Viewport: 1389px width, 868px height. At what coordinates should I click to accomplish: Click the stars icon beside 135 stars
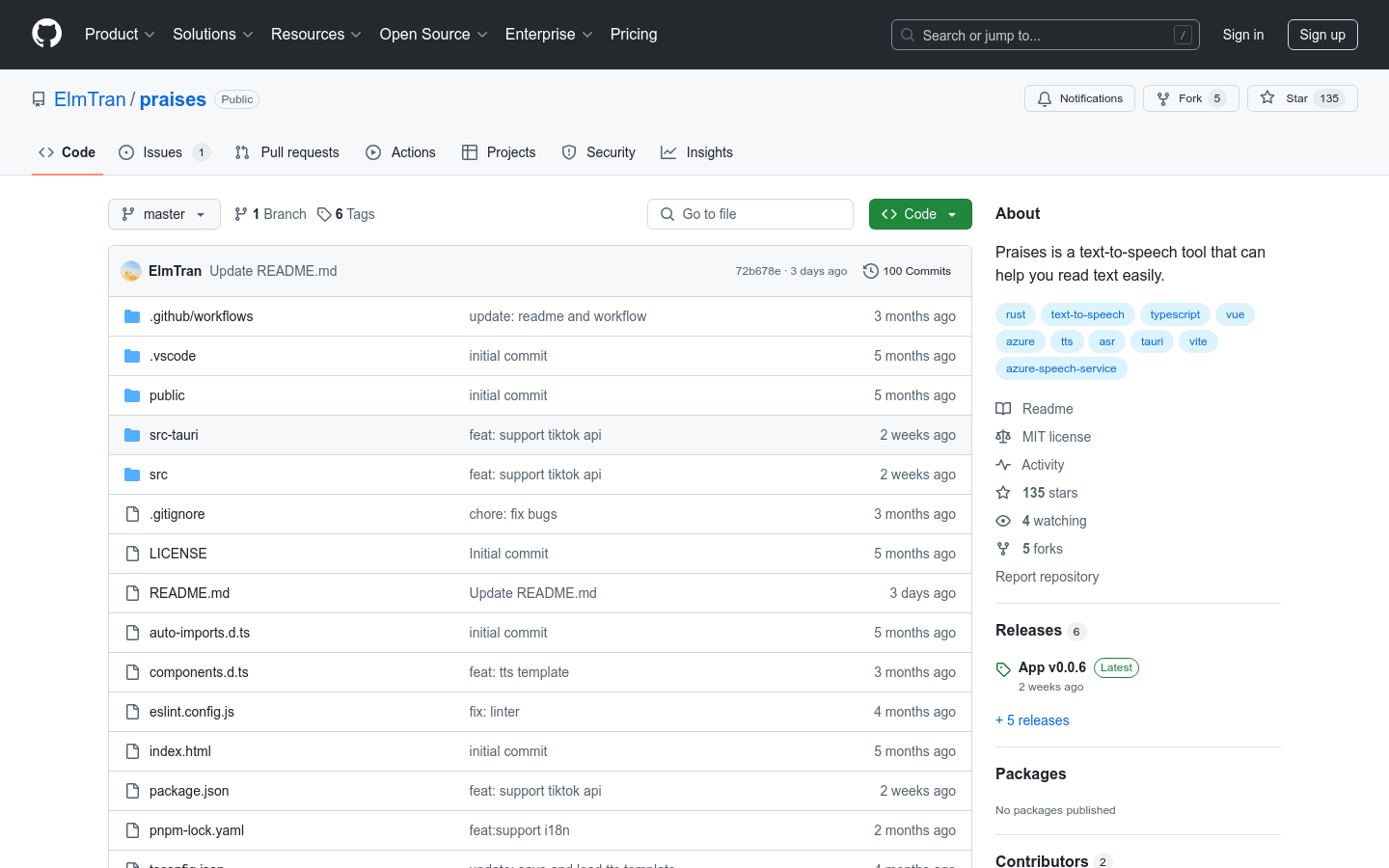pyautogui.click(x=1003, y=493)
